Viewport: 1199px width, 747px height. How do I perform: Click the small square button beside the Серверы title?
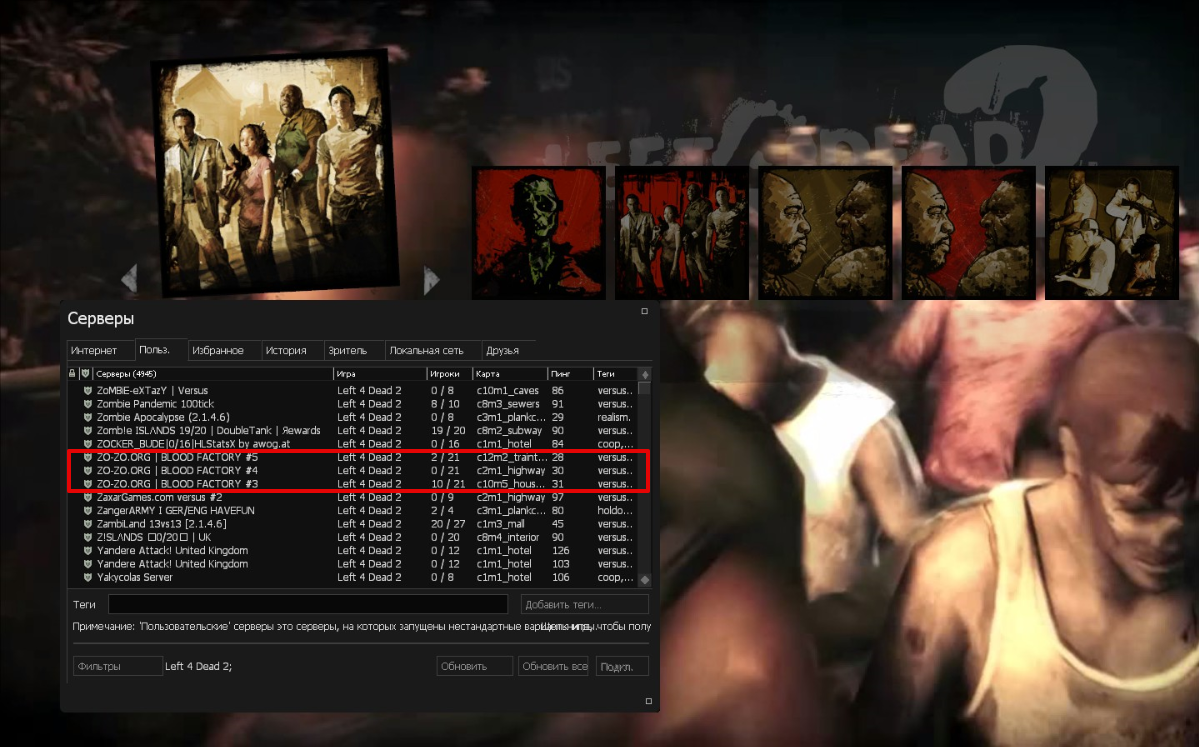tap(645, 311)
